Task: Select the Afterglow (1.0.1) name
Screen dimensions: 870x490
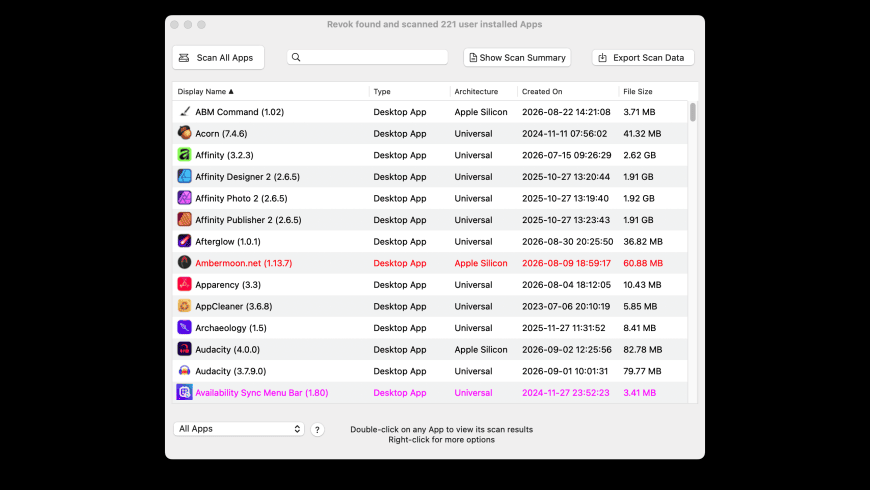Action: tap(228, 241)
